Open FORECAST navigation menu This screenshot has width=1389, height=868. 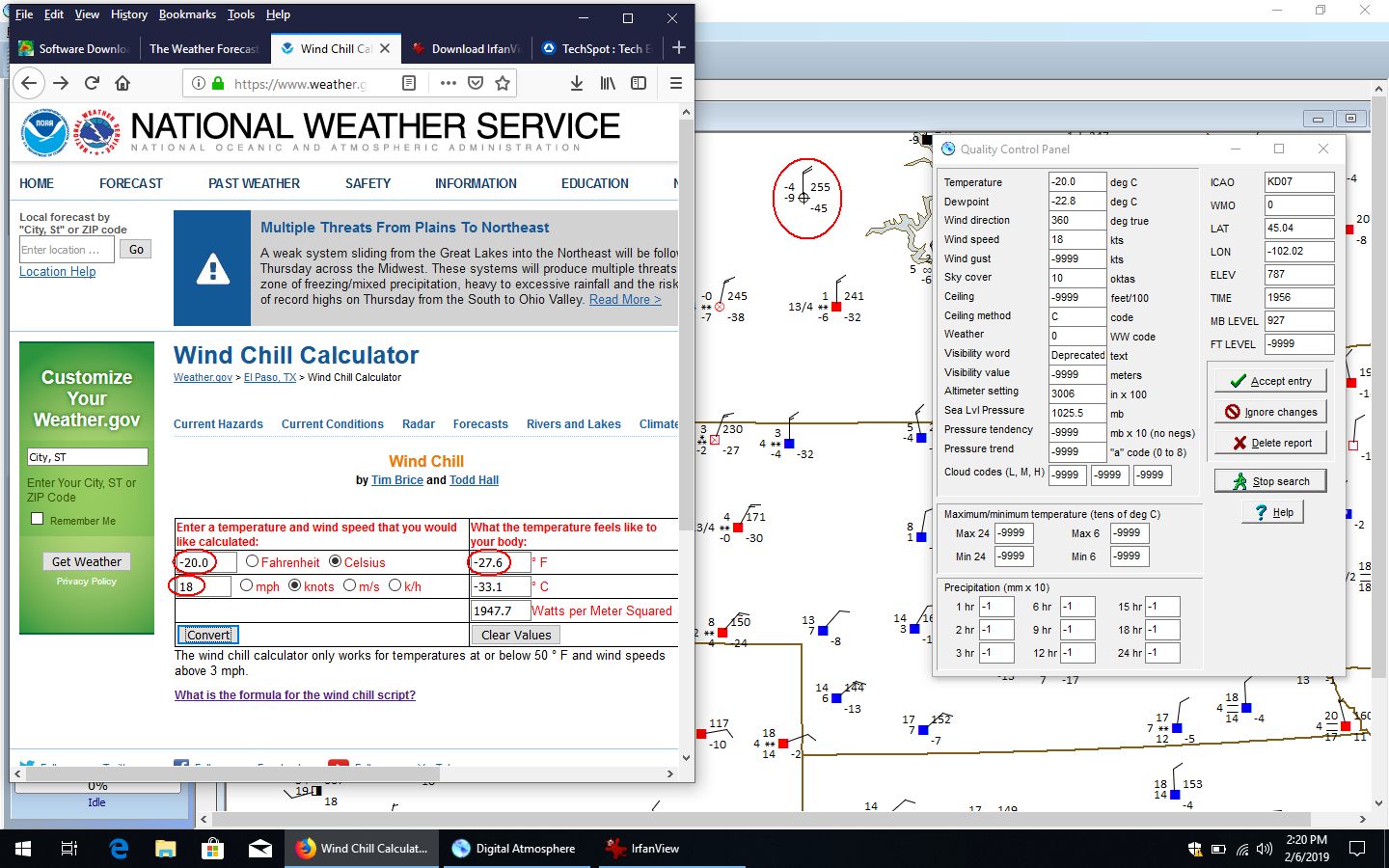pos(131,183)
